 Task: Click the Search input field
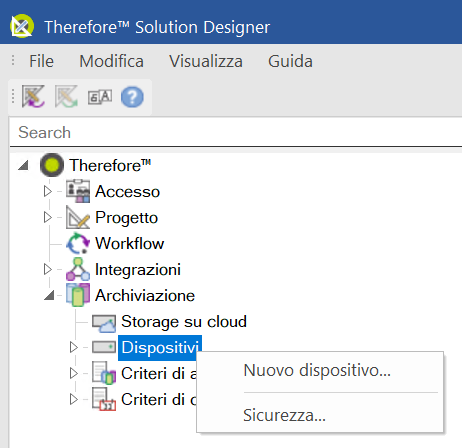tap(236, 132)
